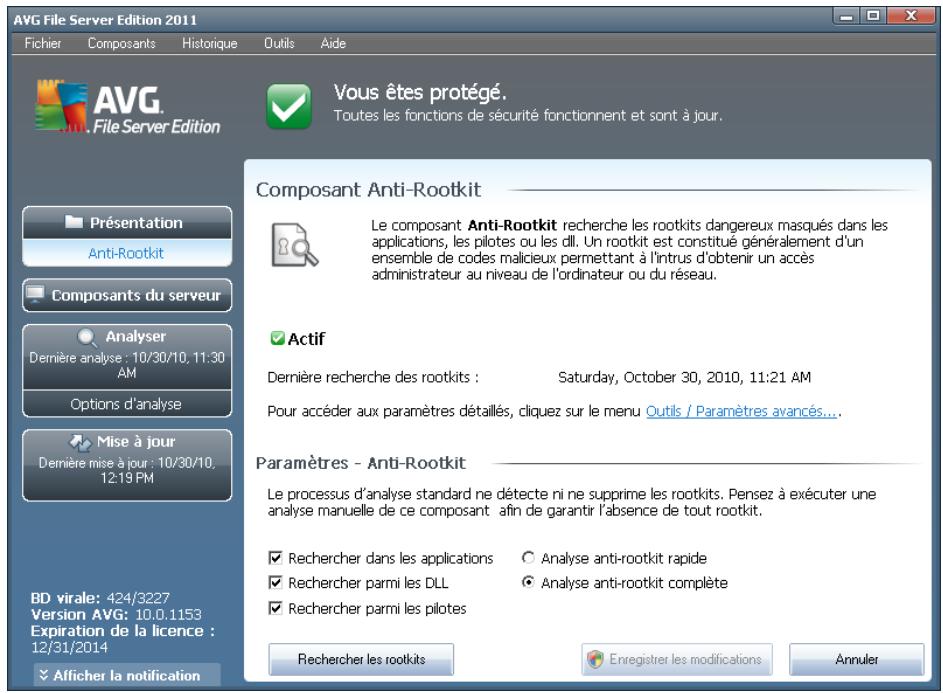Select Analyse anti-rootkit complète radio button
The image size is (943, 693).
pyautogui.click(x=528, y=582)
